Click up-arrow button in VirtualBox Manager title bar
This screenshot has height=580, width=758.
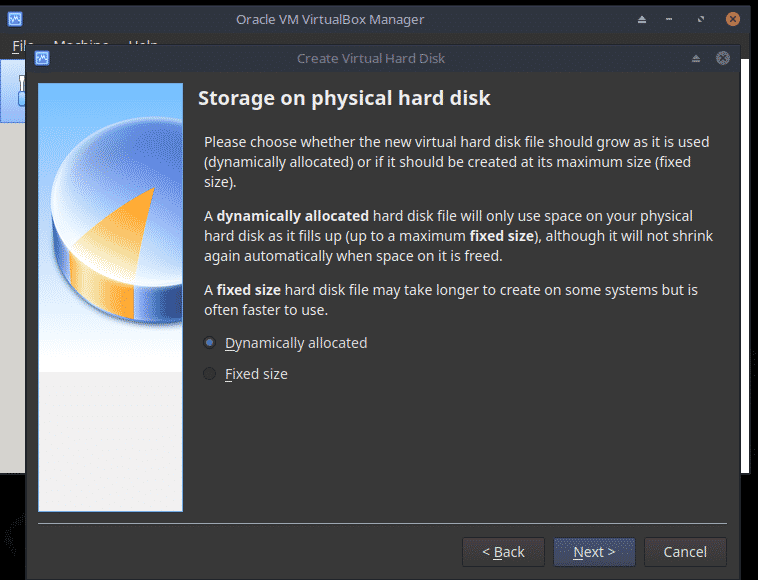click(641, 19)
